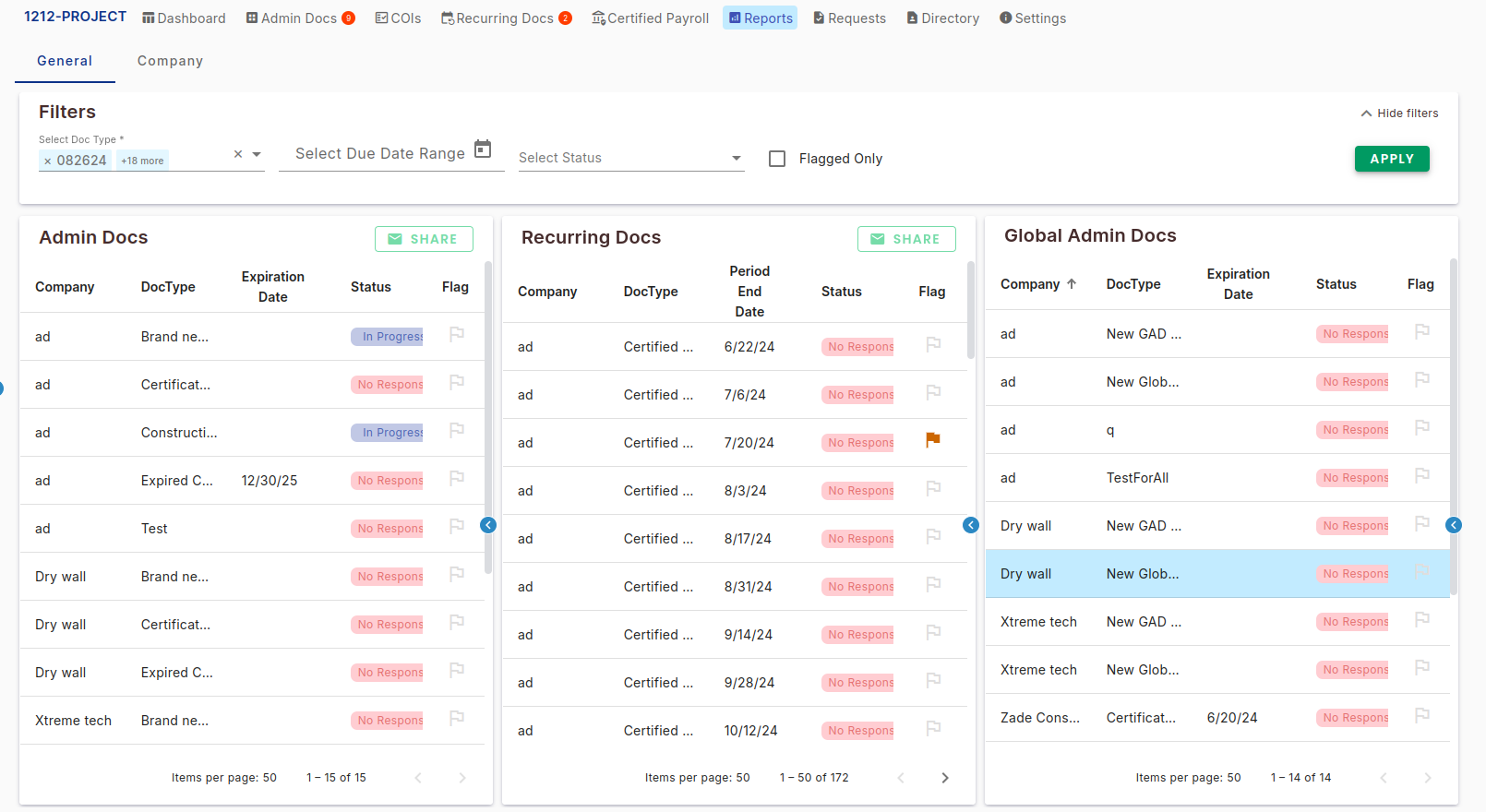Image resolution: width=1486 pixels, height=812 pixels.
Task: Remove the 082624 doc type chip
Action: (x=48, y=161)
